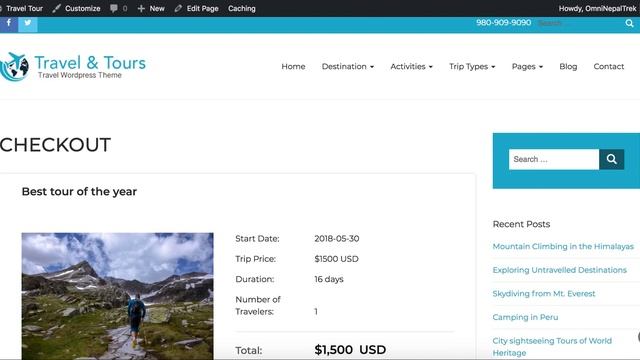This screenshot has height=360, width=640.
Task: Open Mountain Climbing in the Himalayas post
Action: pos(563,247)
